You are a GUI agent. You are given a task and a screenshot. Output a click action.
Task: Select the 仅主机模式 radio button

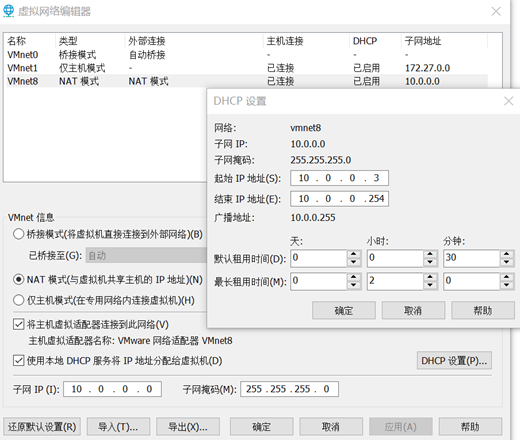click(18, 300)
